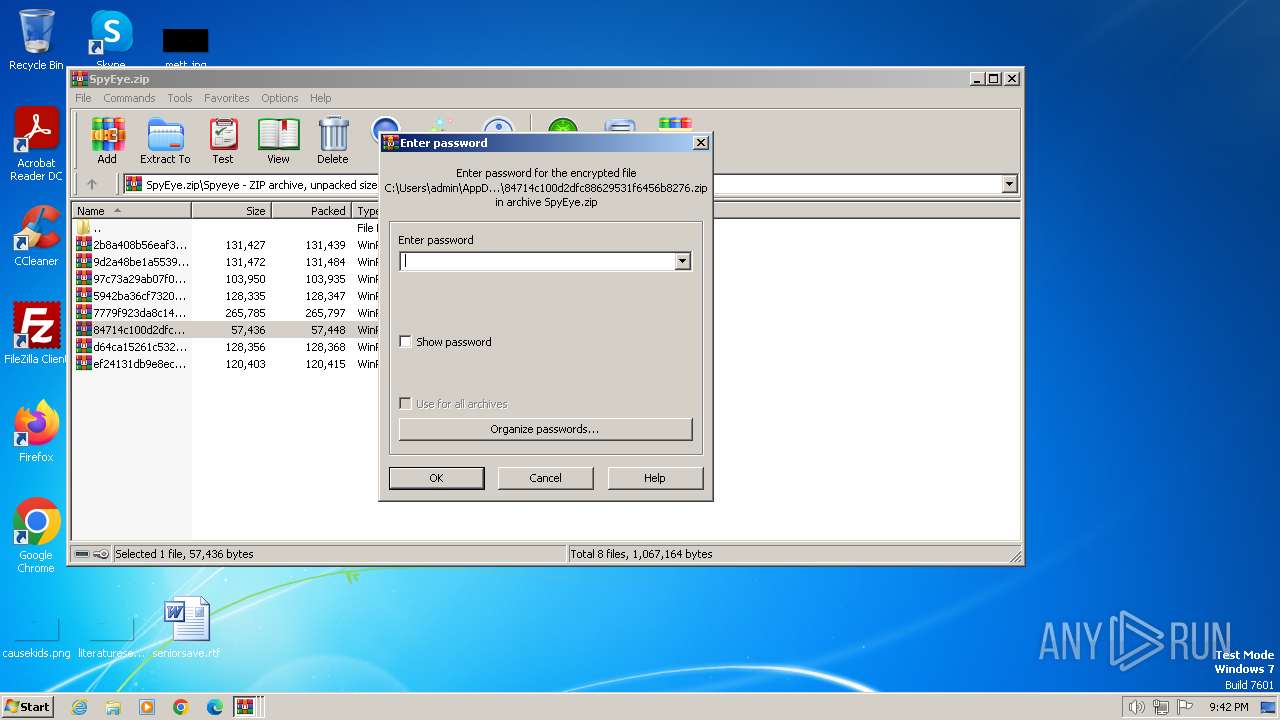The width and height of the screenshot is (1280, 720).
Task: Open the Commands menu
Action: click(x=129, y=98)
